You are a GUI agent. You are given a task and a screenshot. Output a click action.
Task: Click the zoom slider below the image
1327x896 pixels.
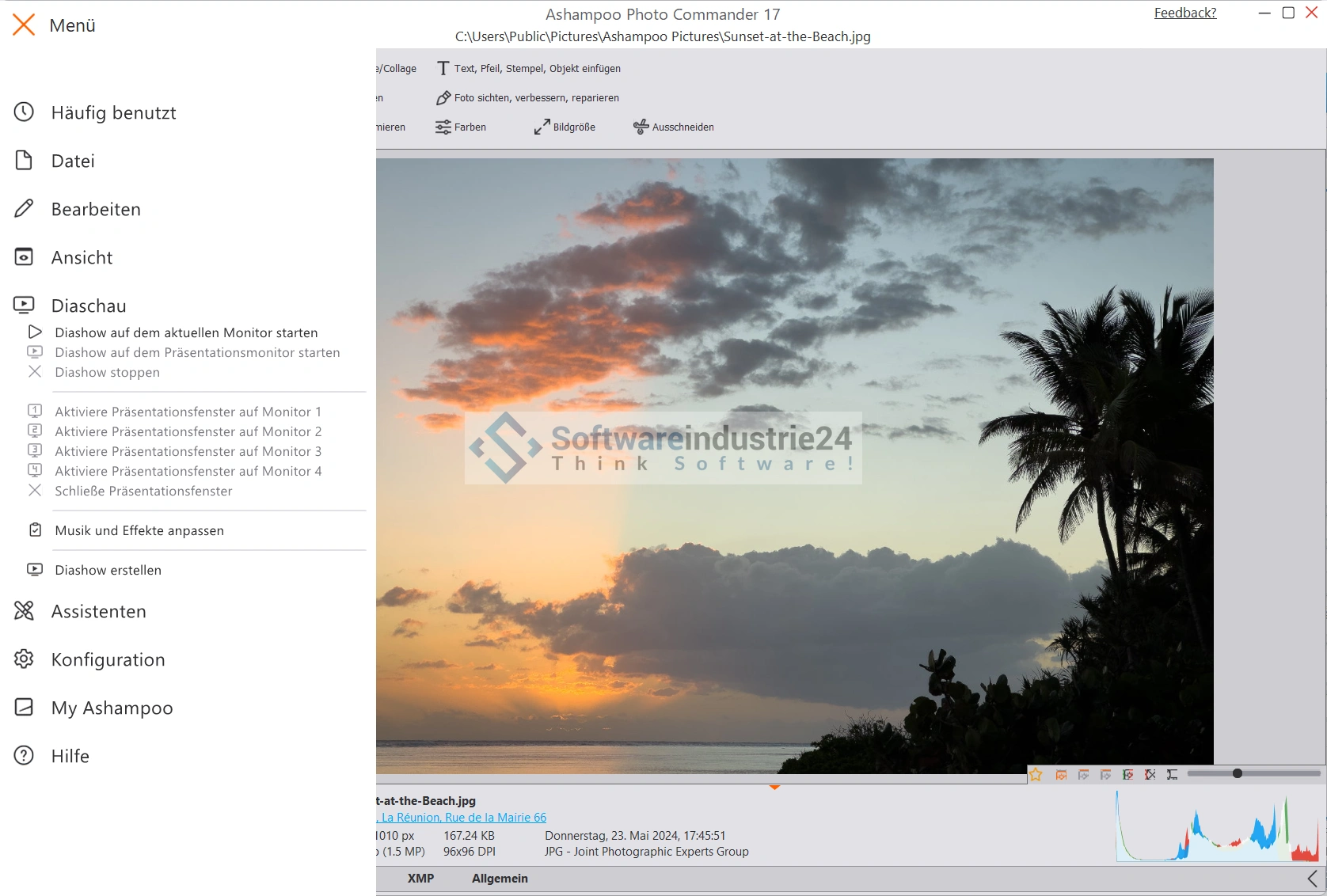click(x=1253, y=773)
